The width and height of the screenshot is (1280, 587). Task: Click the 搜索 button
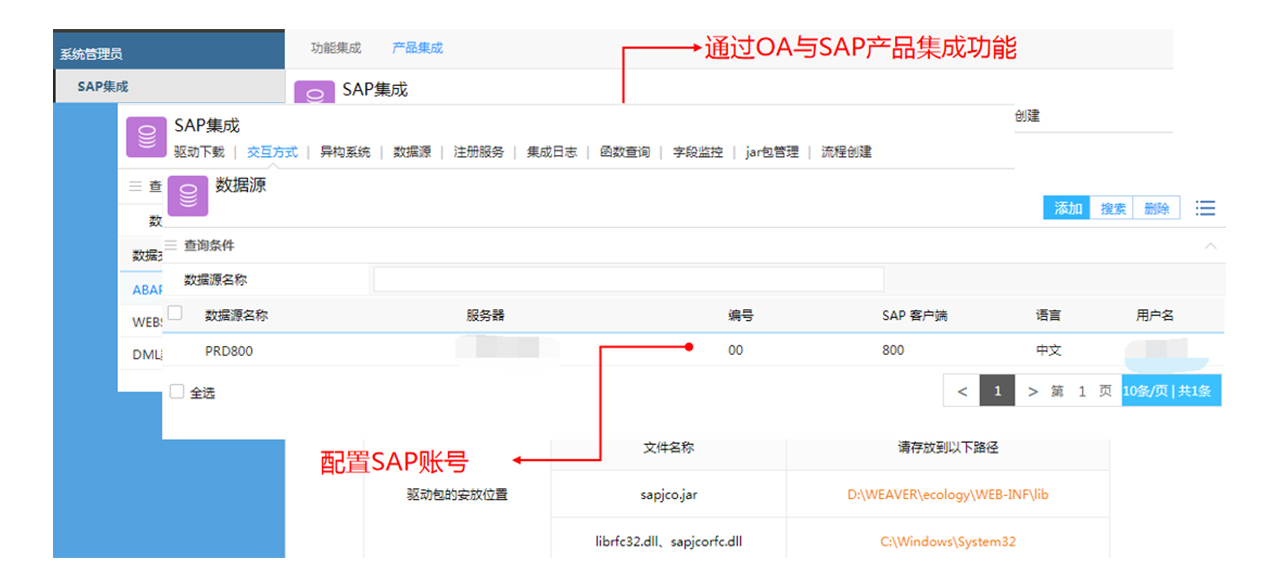coord(1113,208)
